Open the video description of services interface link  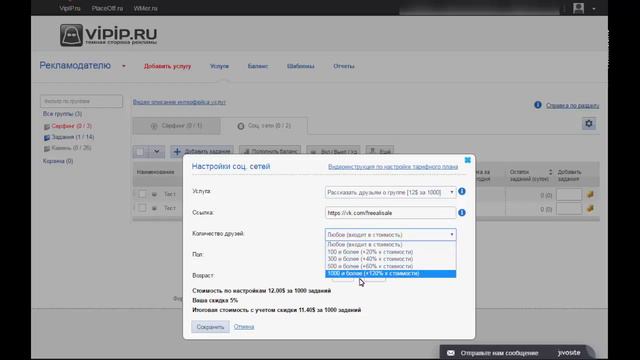[179, 102]
